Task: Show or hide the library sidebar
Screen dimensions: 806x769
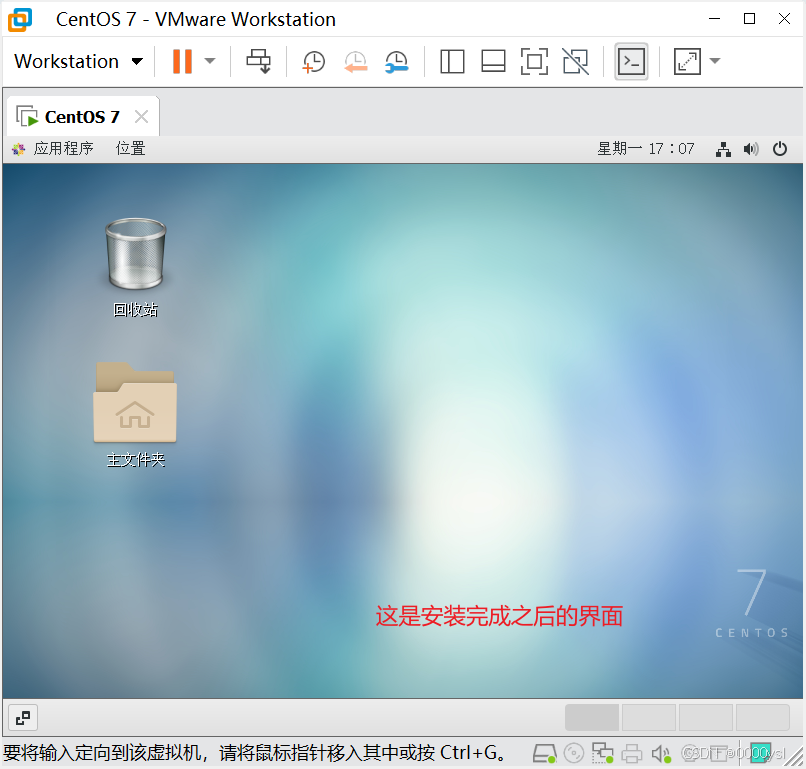Action: click(x=452, y=61)
